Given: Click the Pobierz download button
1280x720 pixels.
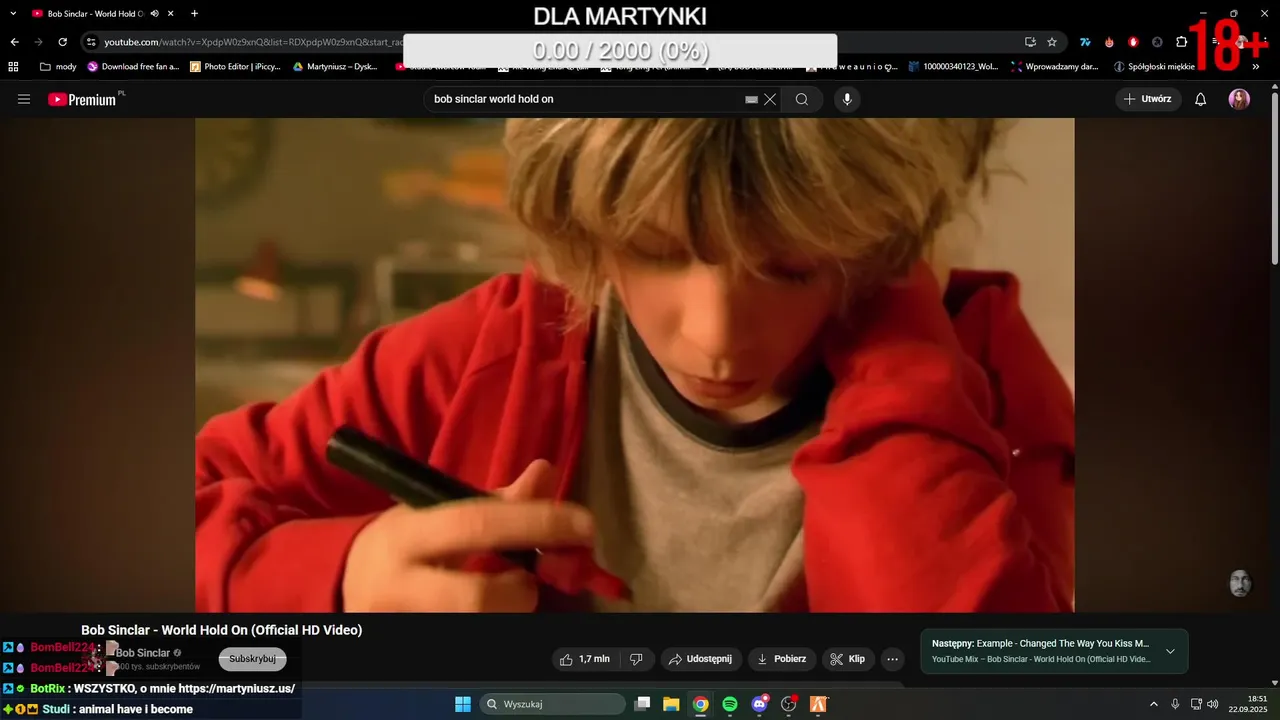Looking at the screenshot, I should (782, 659).
